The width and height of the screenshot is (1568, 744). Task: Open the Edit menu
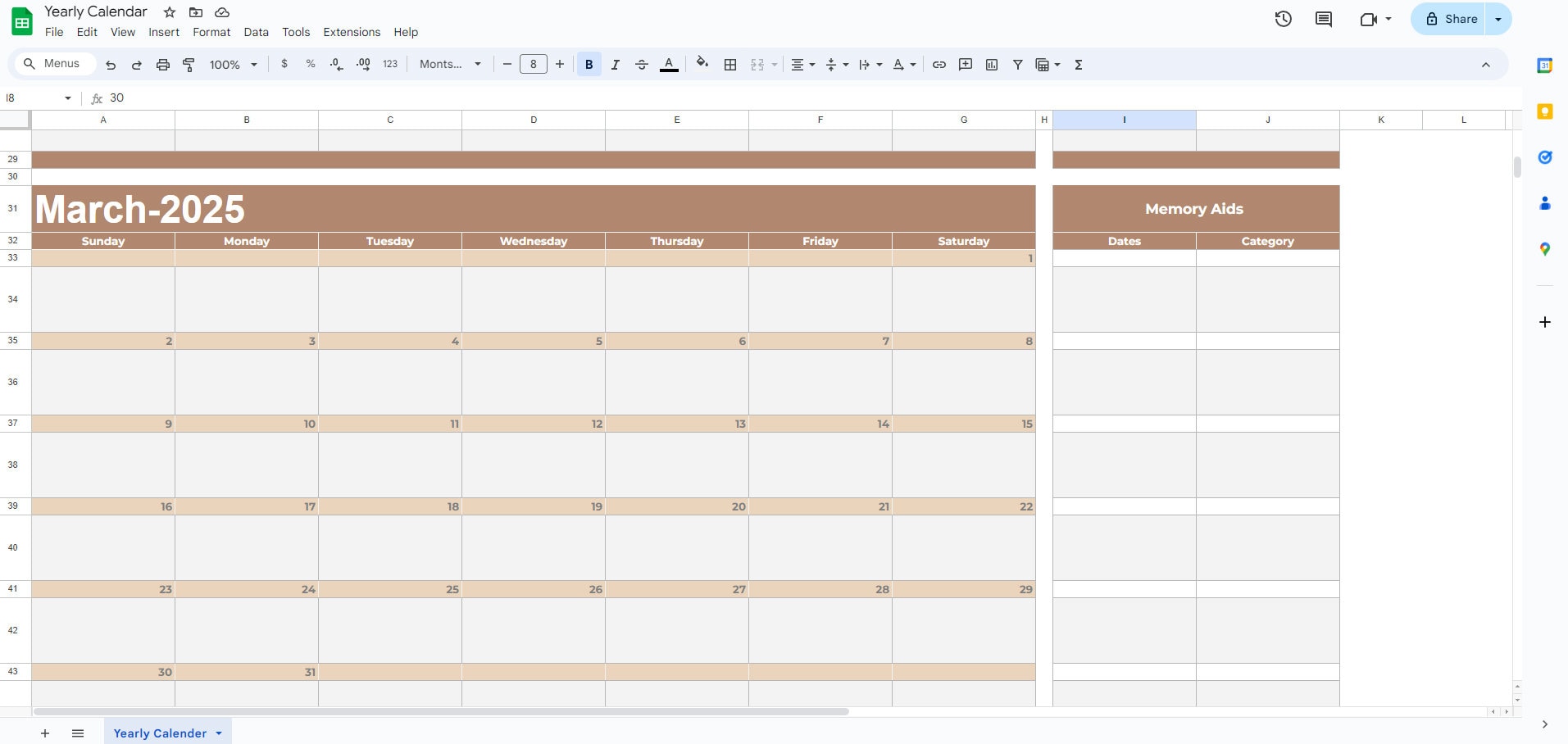click(x=87, y=32)
